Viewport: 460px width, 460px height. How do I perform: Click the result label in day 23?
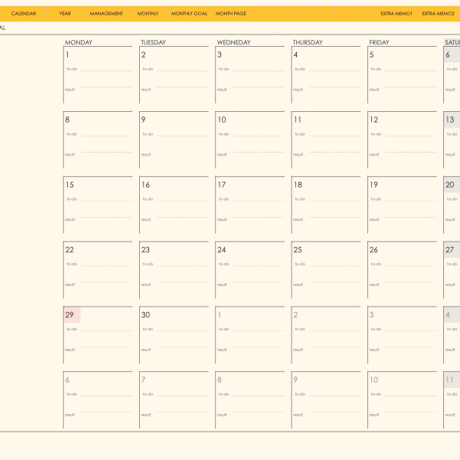146,285
